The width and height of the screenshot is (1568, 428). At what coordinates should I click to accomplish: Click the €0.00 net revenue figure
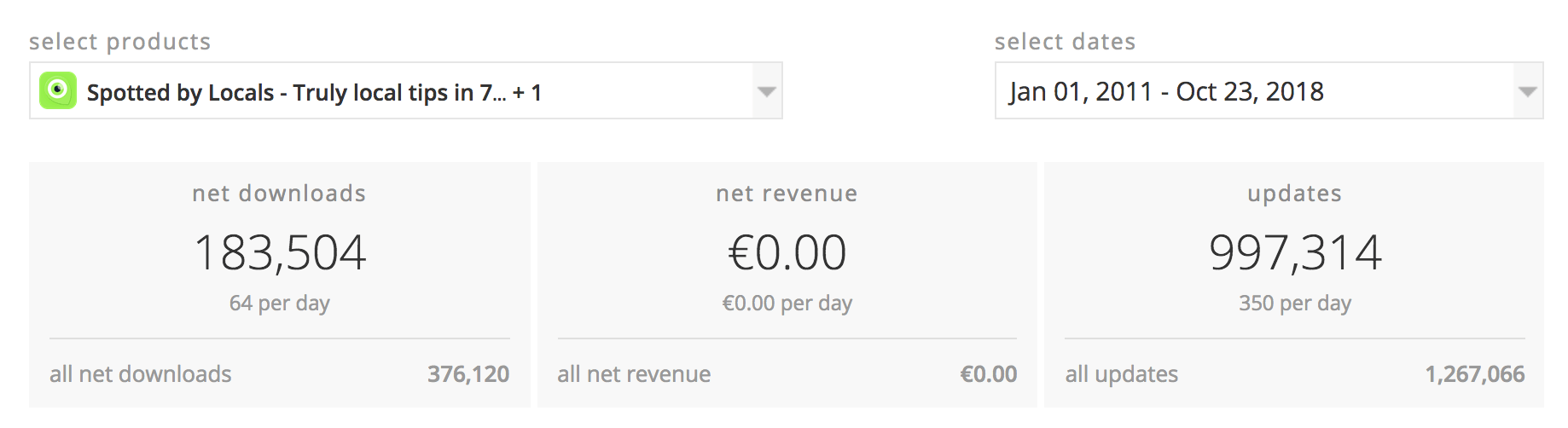(787, 252)
